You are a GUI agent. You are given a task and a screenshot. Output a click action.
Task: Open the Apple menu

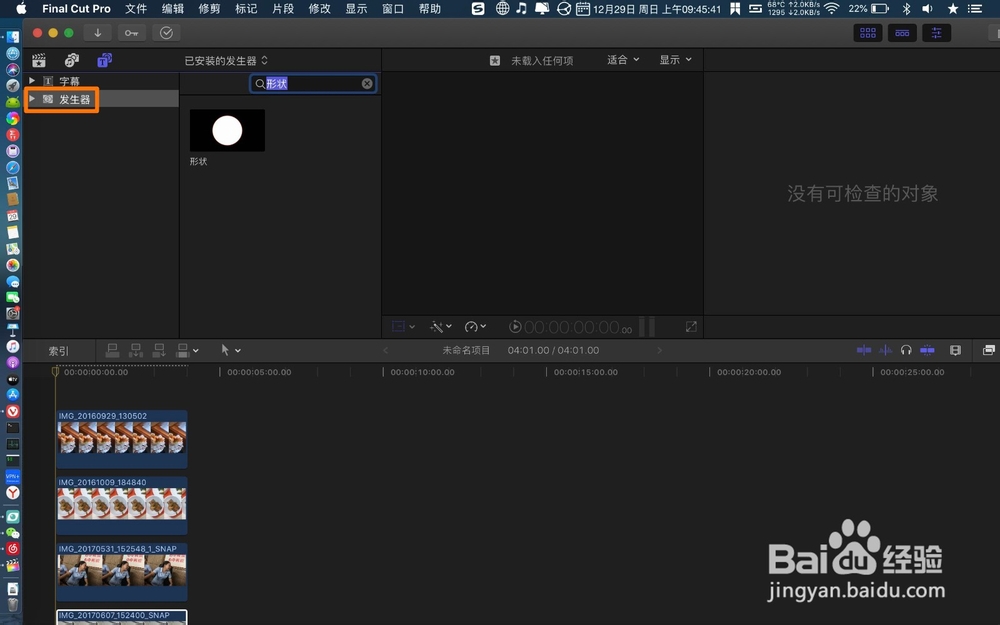(x=21, y=8)
